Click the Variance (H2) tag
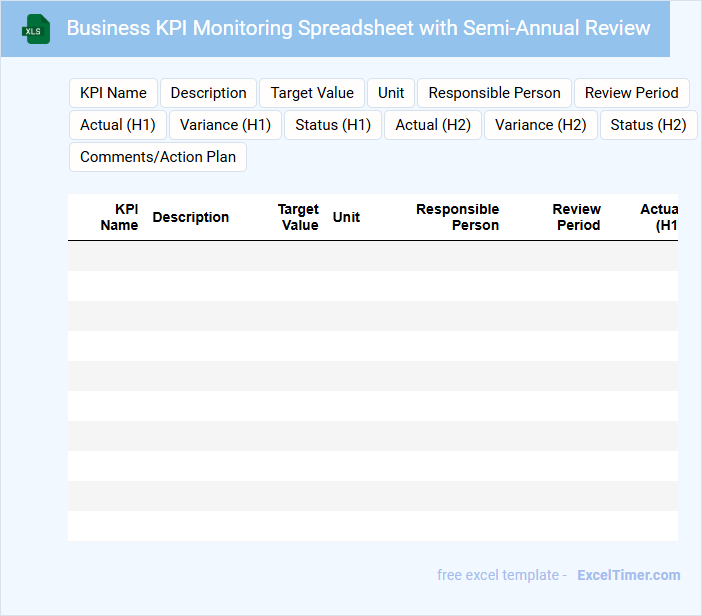Image resolution: width=702 pixels, height=616 pixels. pos(540,125)
